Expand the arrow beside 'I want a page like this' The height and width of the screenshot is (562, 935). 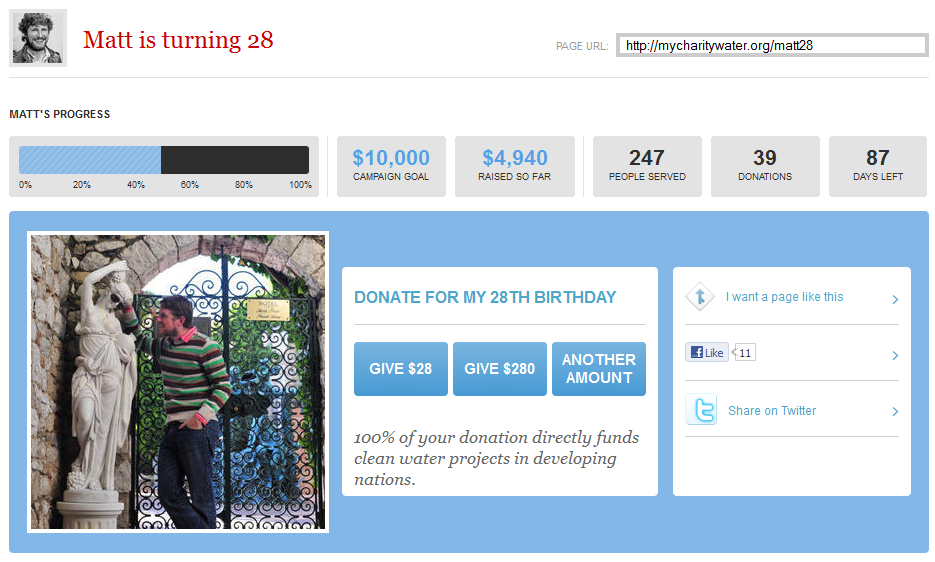[894, 299]
